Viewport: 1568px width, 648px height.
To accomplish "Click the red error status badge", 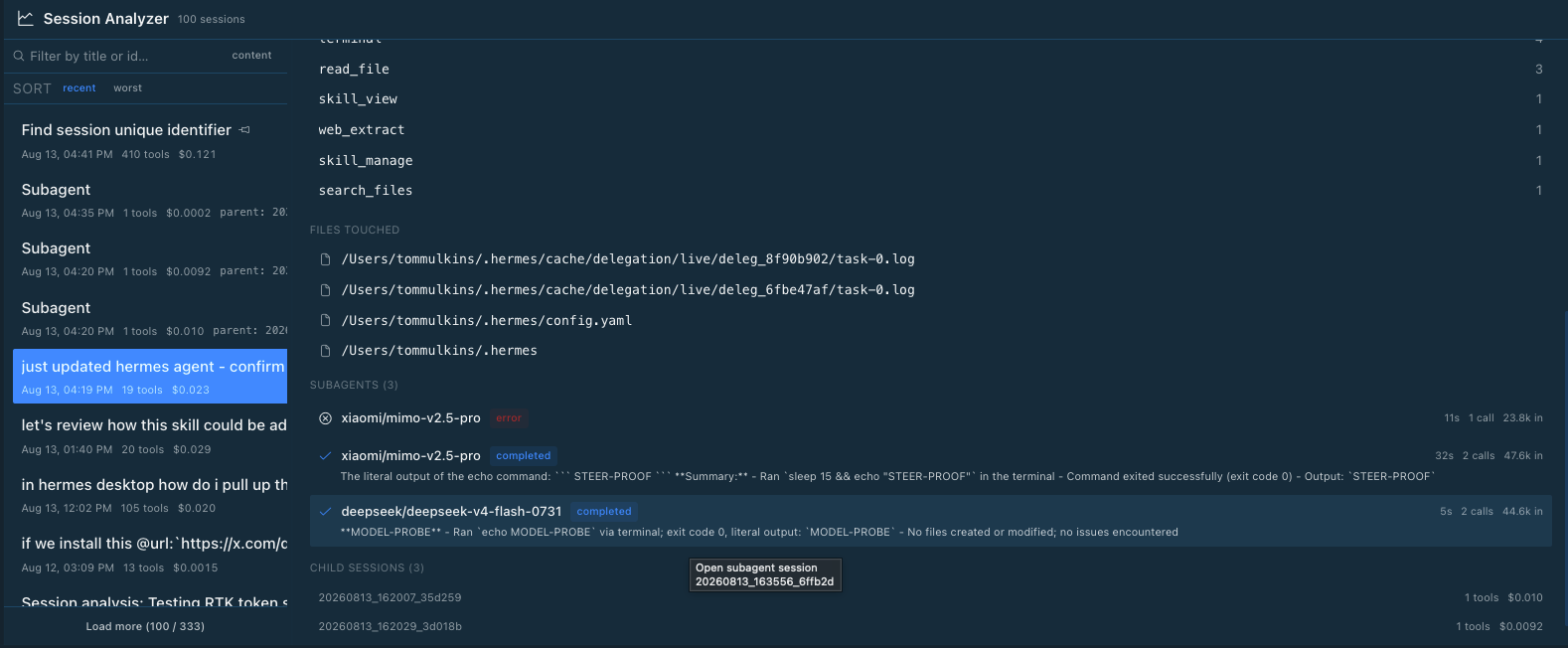I will point(509,418).
